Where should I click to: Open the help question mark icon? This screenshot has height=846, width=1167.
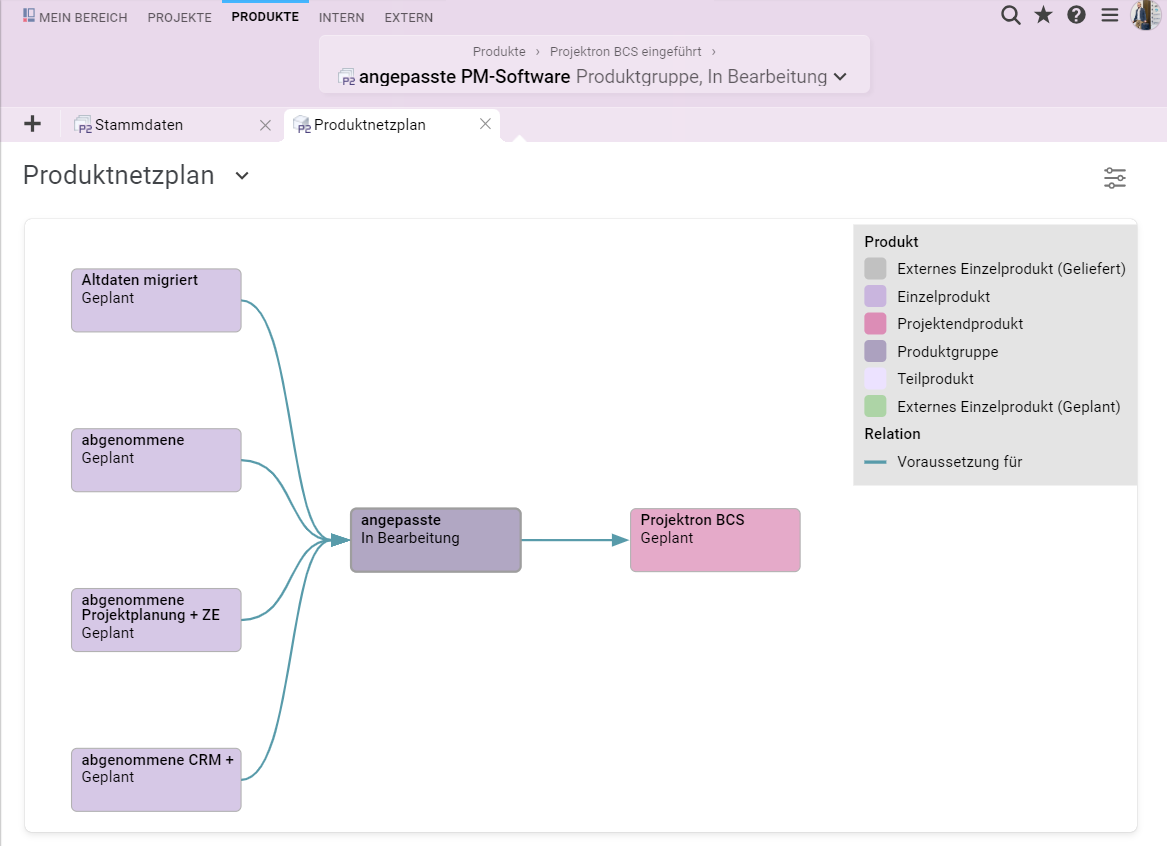(x=1076, y=15)
